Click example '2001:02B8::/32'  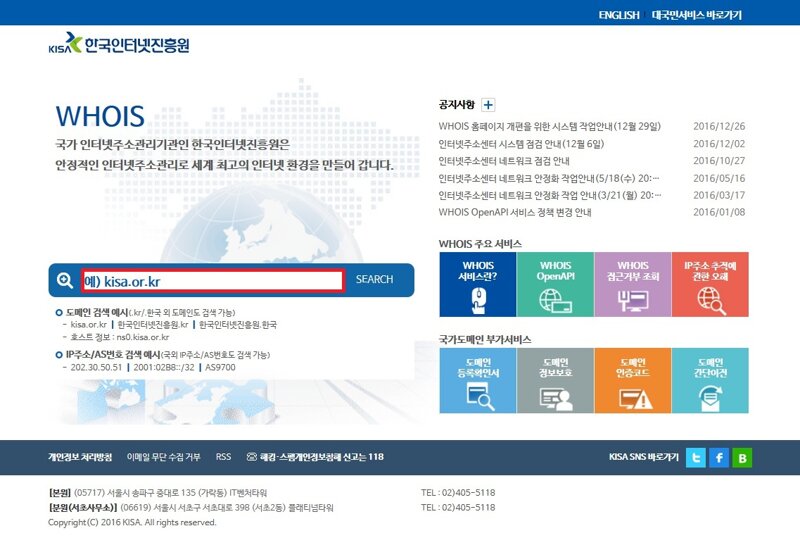pos(163,367)
